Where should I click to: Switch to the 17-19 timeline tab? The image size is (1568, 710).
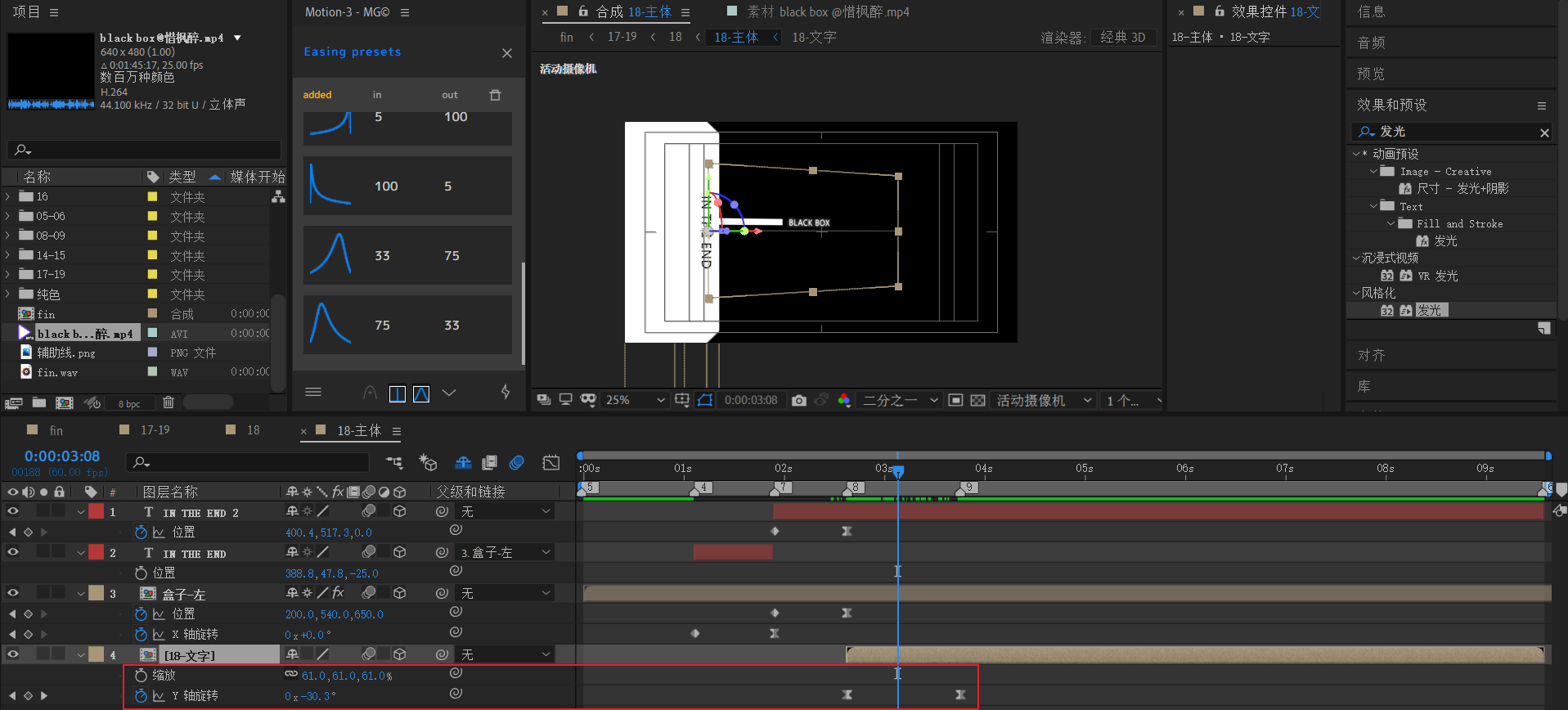click(x=155, y=430)
